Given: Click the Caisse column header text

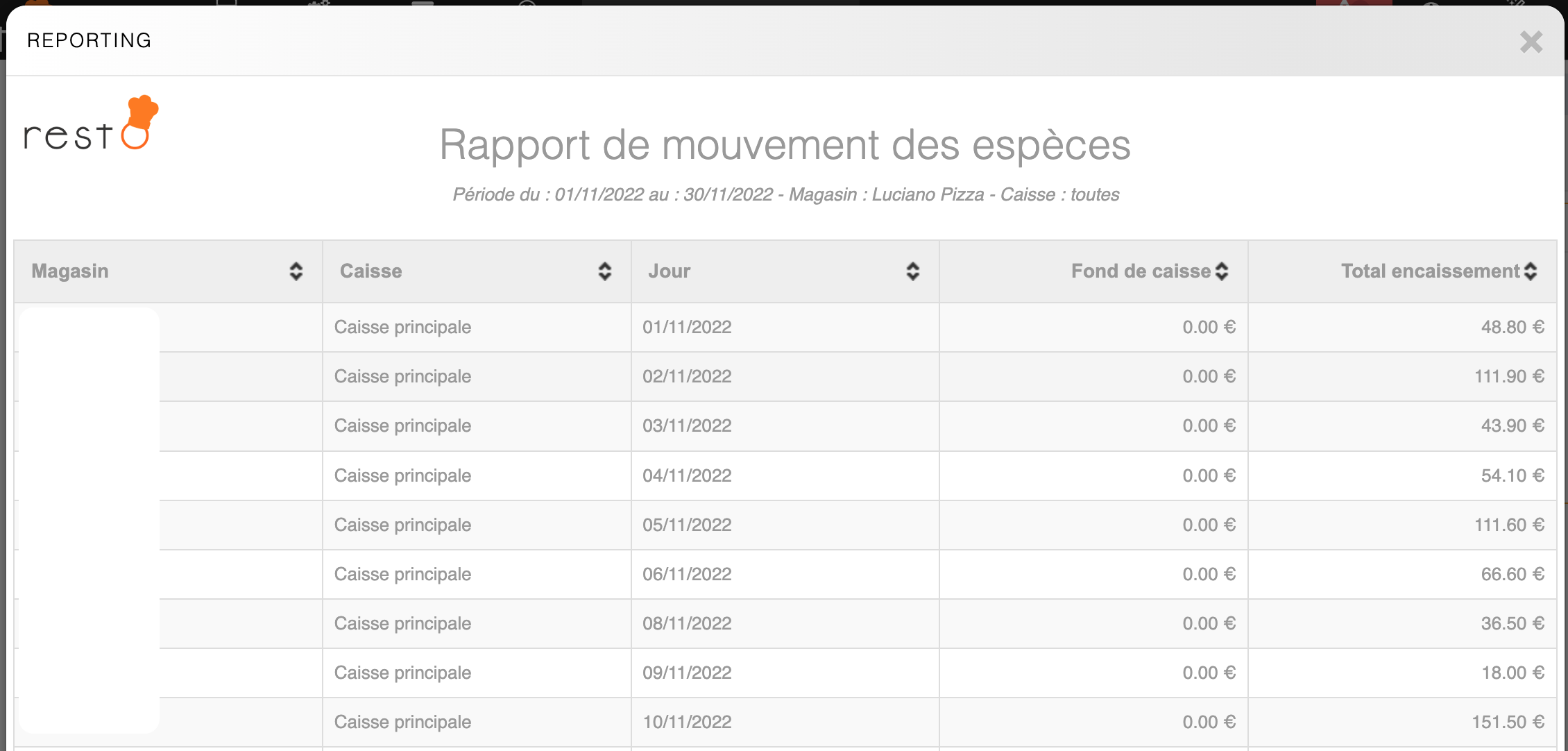Looking at the screenshot, I should coord(370,271).
